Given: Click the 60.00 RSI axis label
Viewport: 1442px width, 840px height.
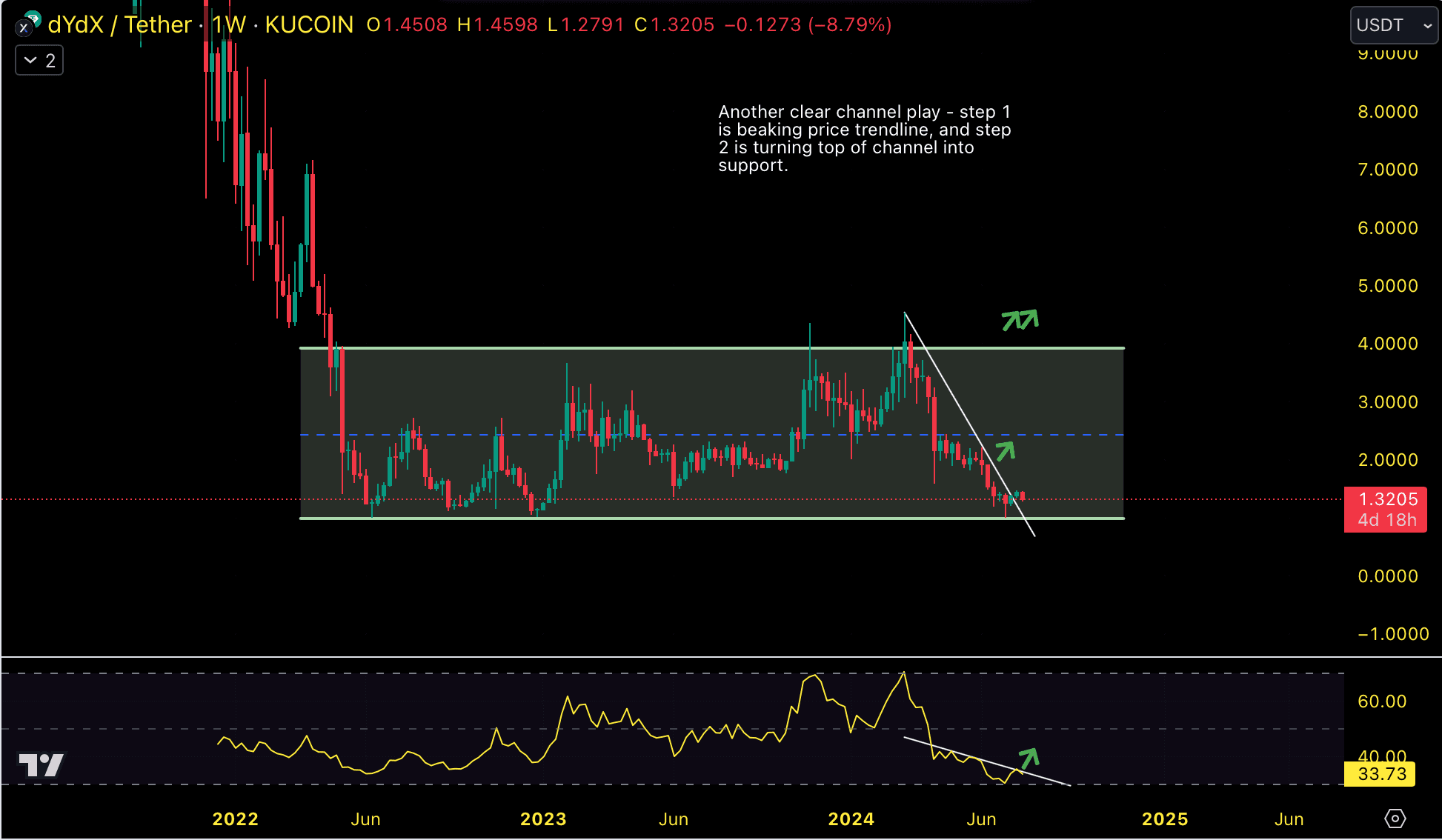Looking at the screenshot, I should pos(1381,701).
